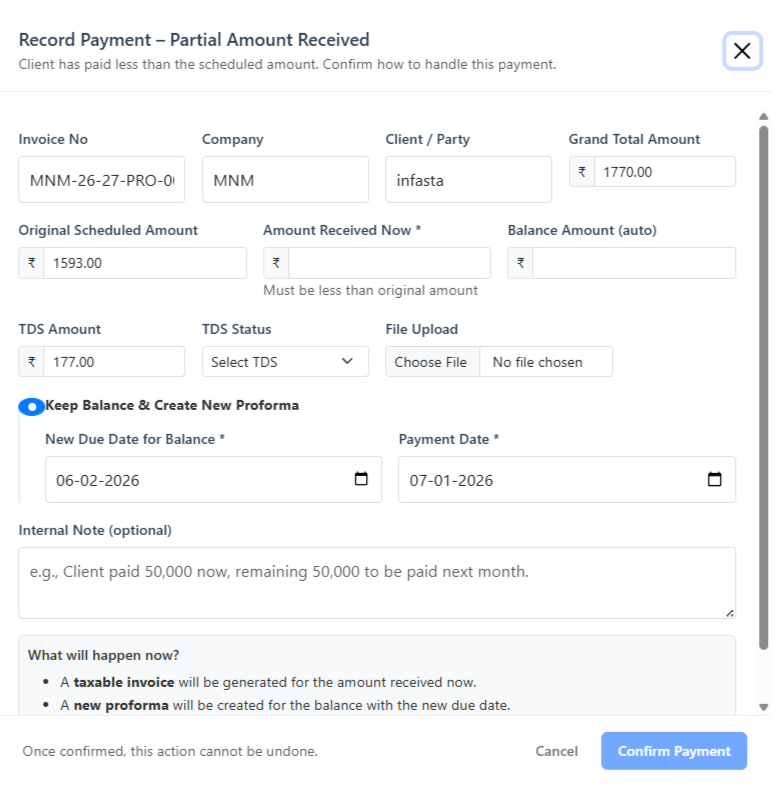This screenshot has width=781, height=800.
Task: Confirm the partial payment
Action: pos(673,751)
